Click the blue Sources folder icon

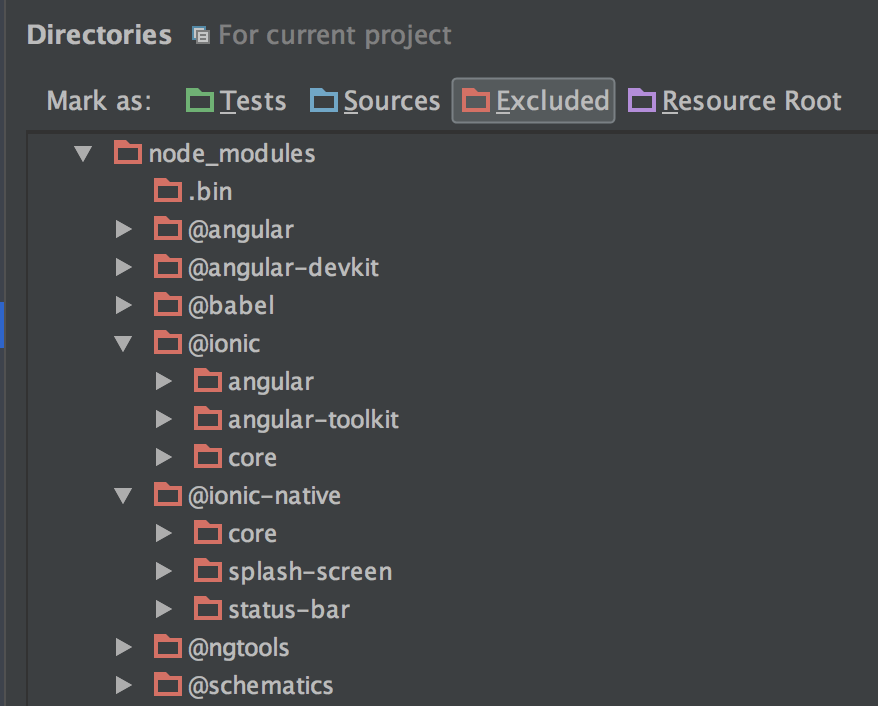pyautogui.click(x=324, y=101)
